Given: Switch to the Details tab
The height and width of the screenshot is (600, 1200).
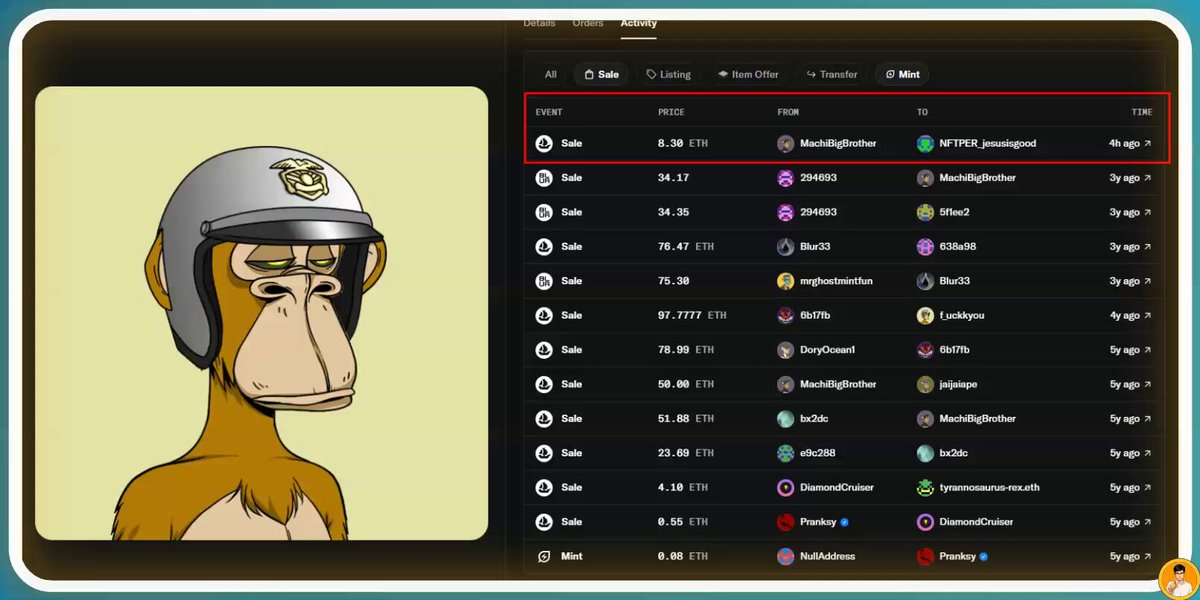Looking at the screenshot, I should 539,23.
